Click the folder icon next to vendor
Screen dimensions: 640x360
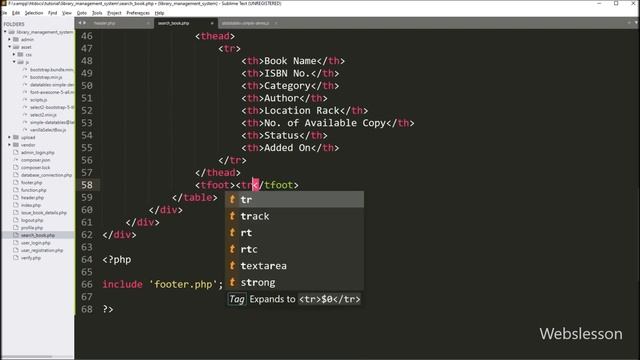coord(16,145)
